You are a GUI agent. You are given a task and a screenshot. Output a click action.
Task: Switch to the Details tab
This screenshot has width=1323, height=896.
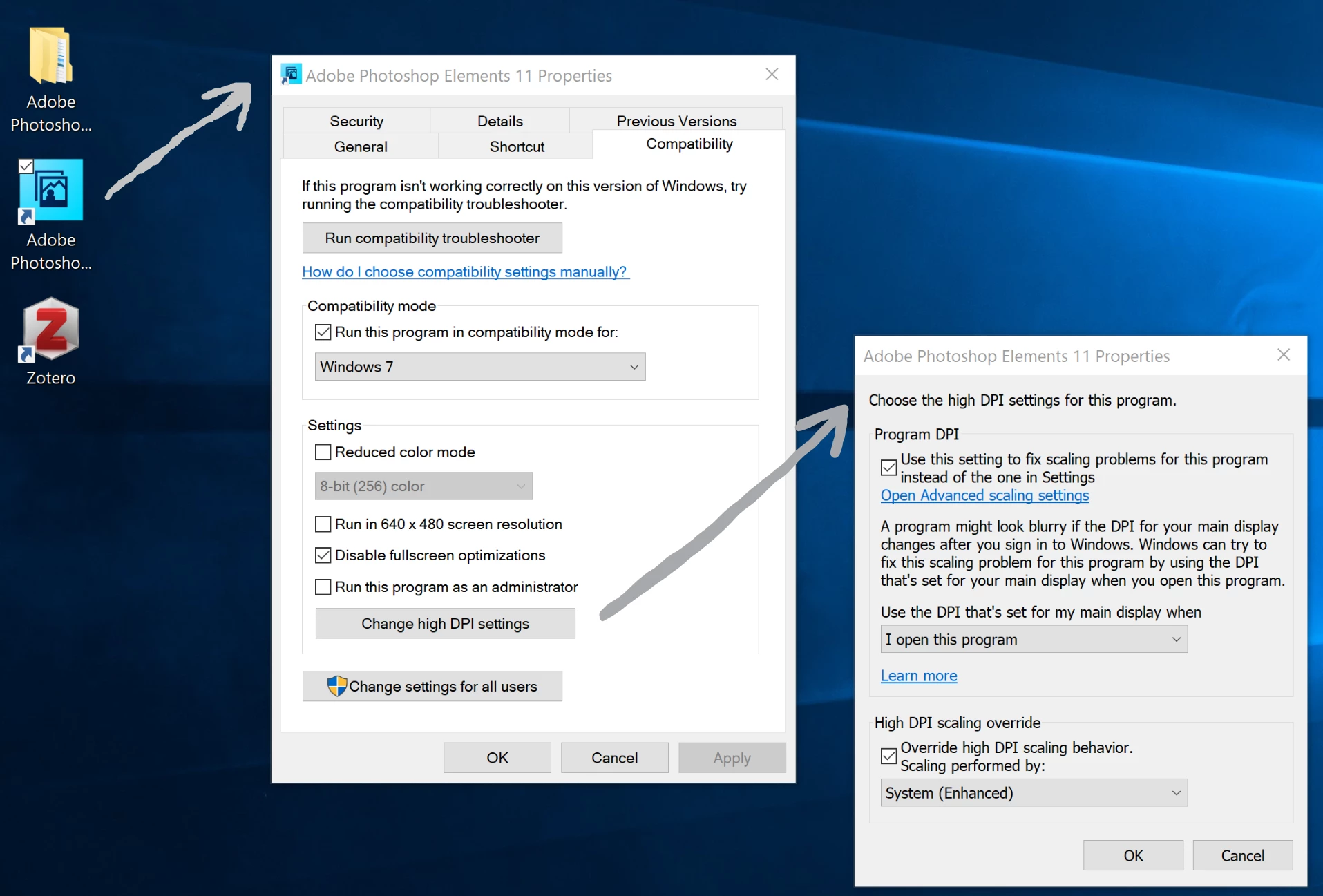coord(500,121)
